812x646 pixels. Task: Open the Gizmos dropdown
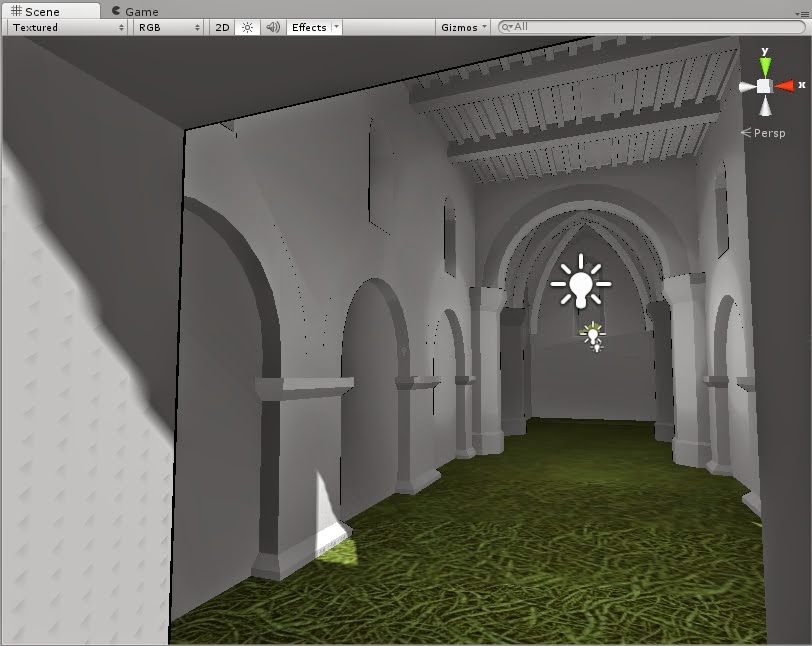coord(463,27)
